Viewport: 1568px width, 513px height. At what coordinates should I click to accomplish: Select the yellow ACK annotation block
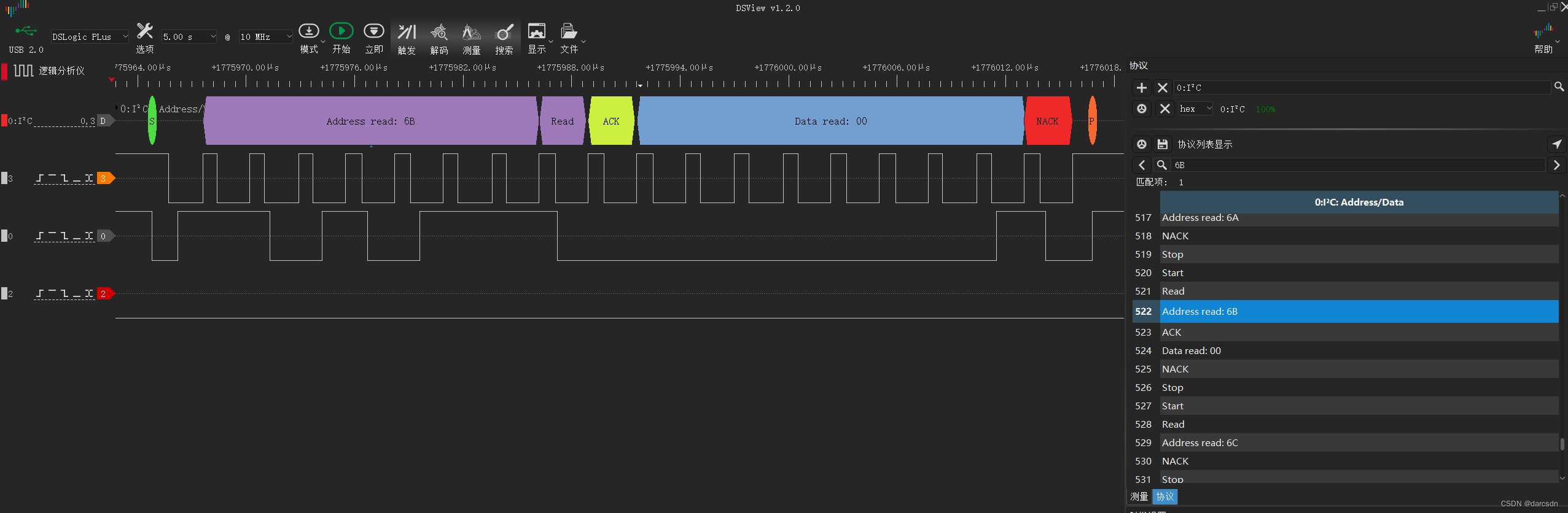(x=611, y=121)
